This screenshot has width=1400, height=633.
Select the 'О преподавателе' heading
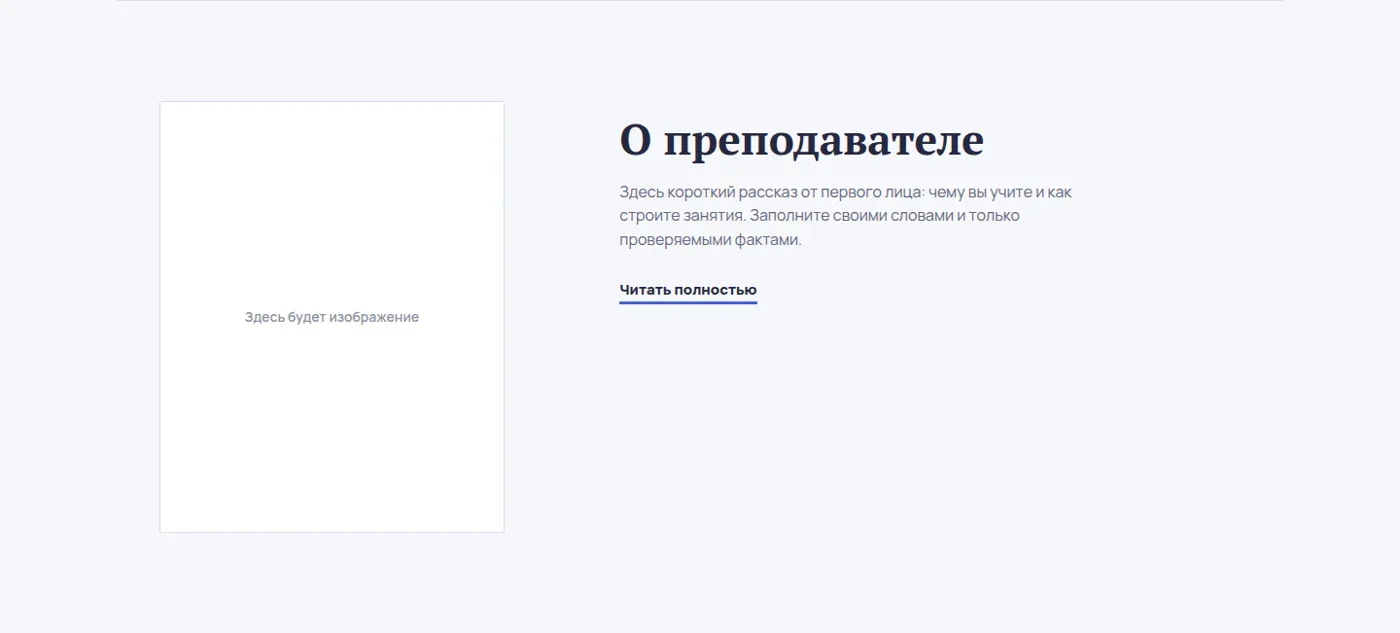(801, 141)
